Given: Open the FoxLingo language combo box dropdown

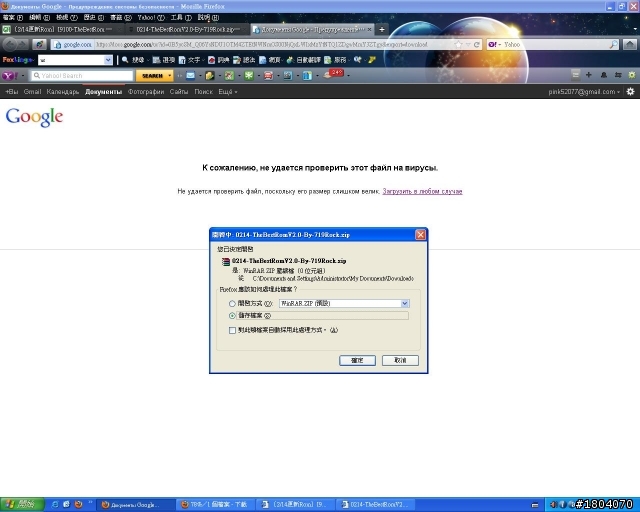Looking at the screenshot, I should (x=108, y=60).
